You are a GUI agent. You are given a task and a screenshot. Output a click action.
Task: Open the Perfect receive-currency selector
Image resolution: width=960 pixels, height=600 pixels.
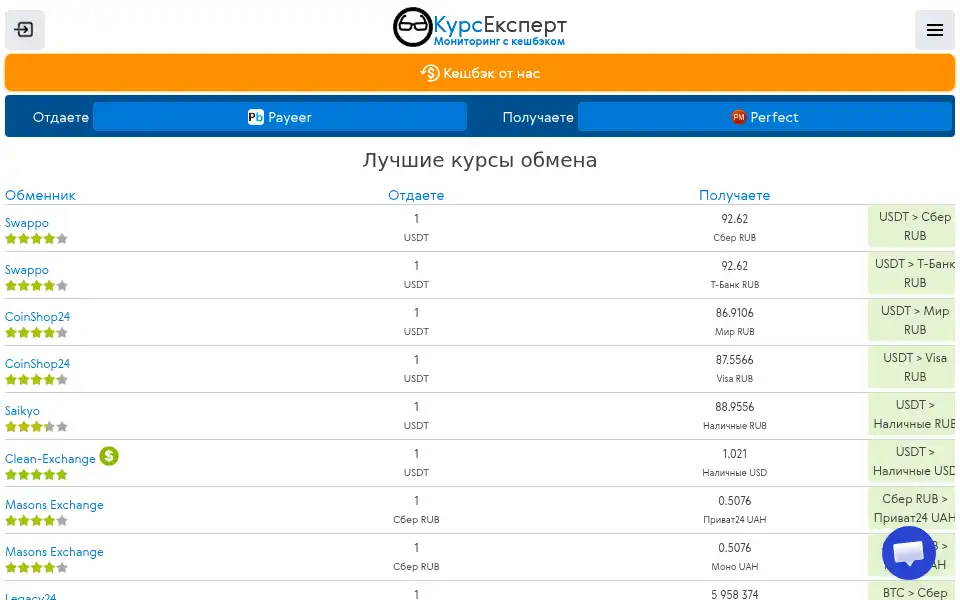[x=765, y=117]
